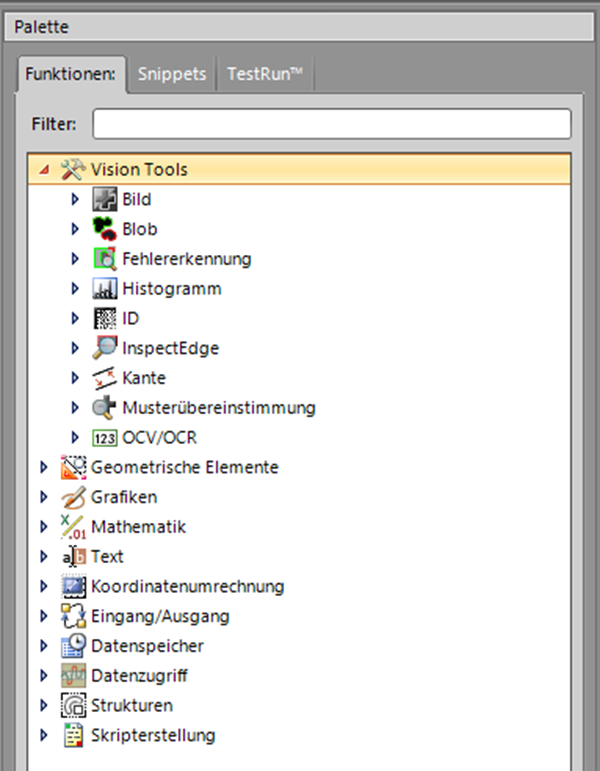Expand the Mathematik category
Viewport: 600px width, 771px height.
click(43, 527)
